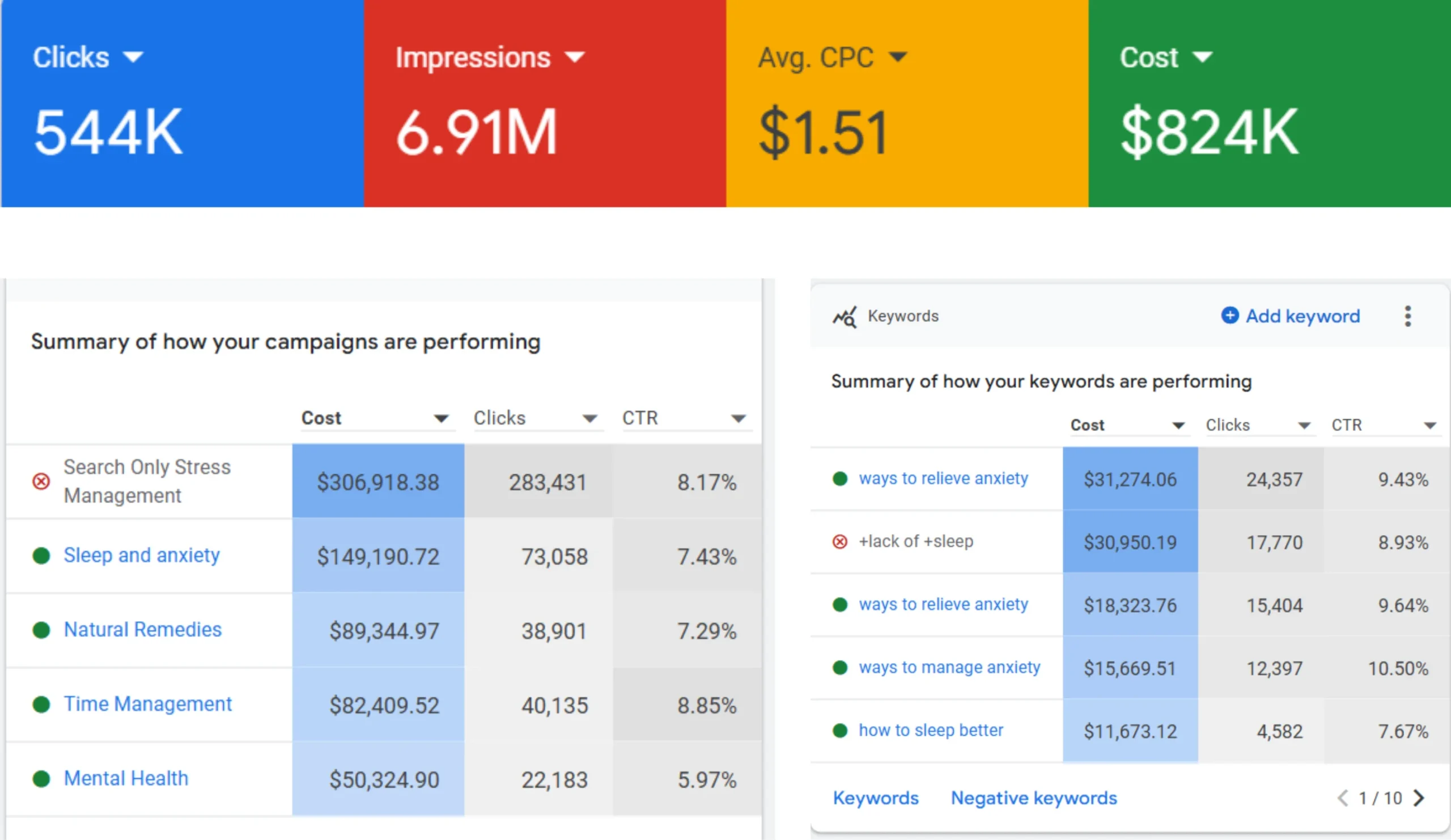Click red removed status icon for +lack of +sleep

point(839,541)
